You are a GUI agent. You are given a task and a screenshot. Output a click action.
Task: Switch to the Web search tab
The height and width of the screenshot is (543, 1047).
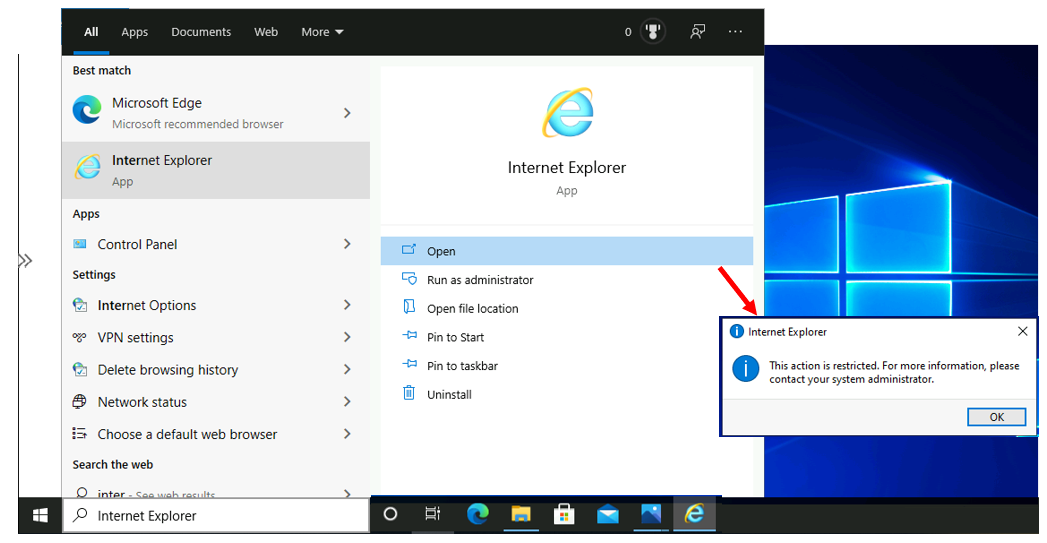coord(266,31)
